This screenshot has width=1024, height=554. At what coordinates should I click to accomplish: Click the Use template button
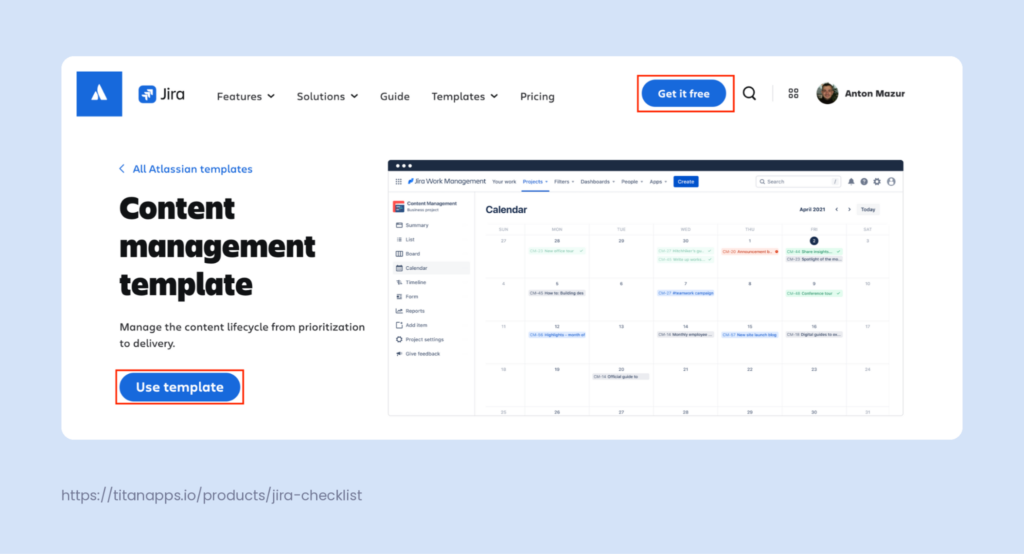pos(180,387)
